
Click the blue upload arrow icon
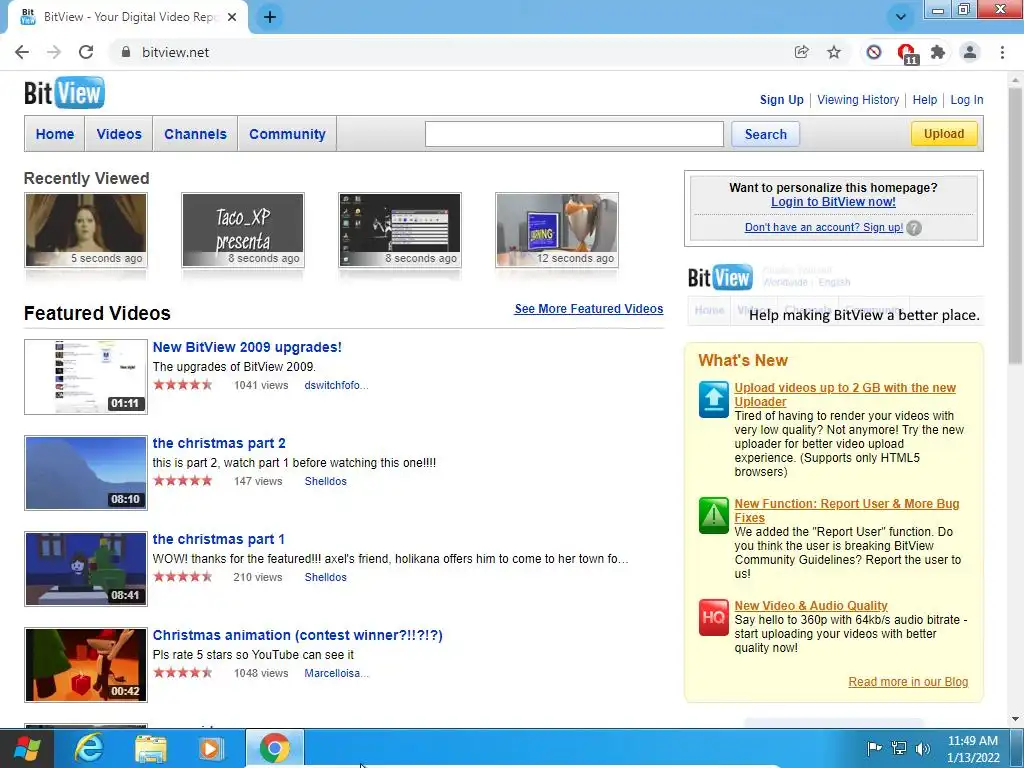click(713, 399)
